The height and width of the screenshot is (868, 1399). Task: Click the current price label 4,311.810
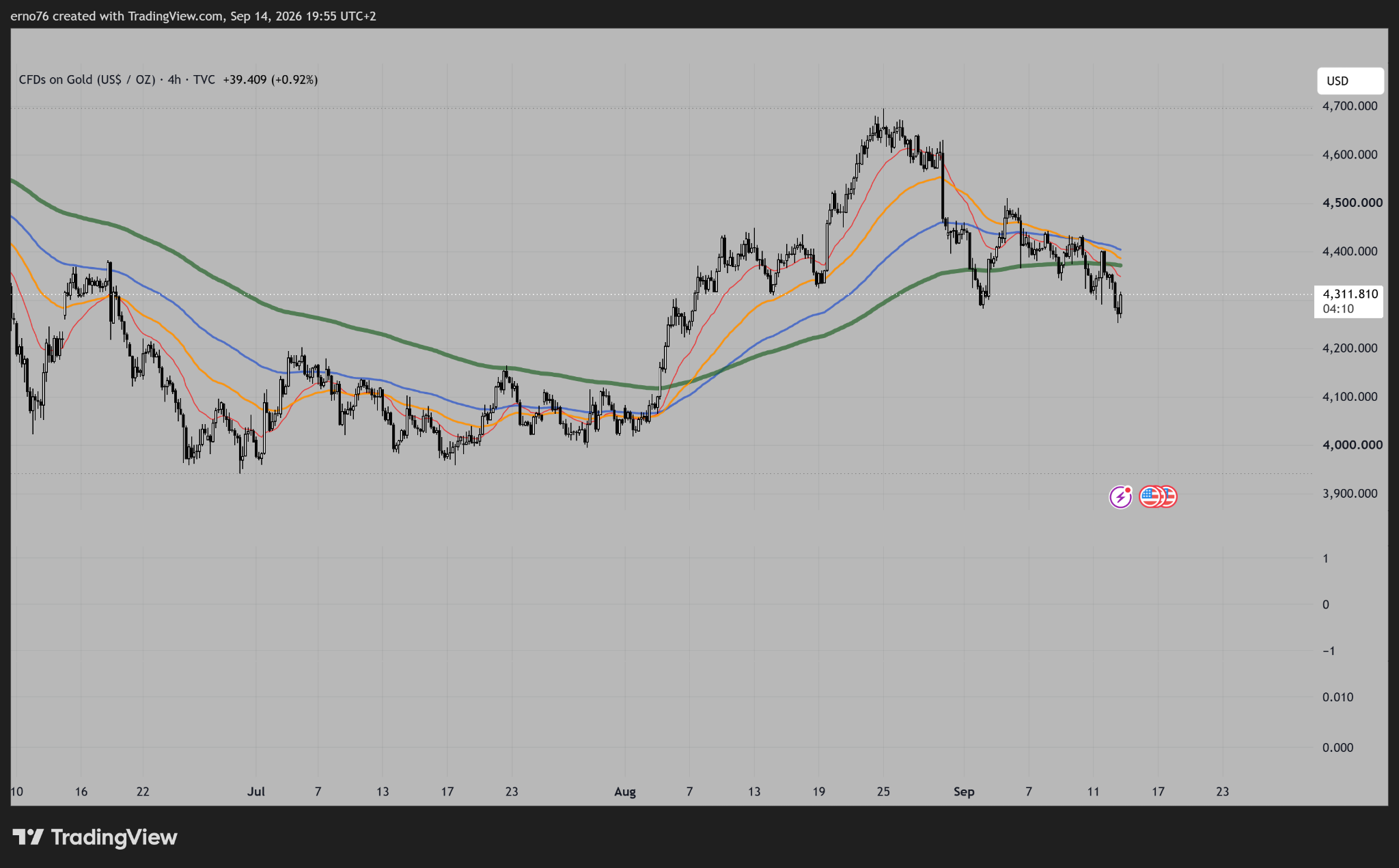click(x=1350, y=294)
